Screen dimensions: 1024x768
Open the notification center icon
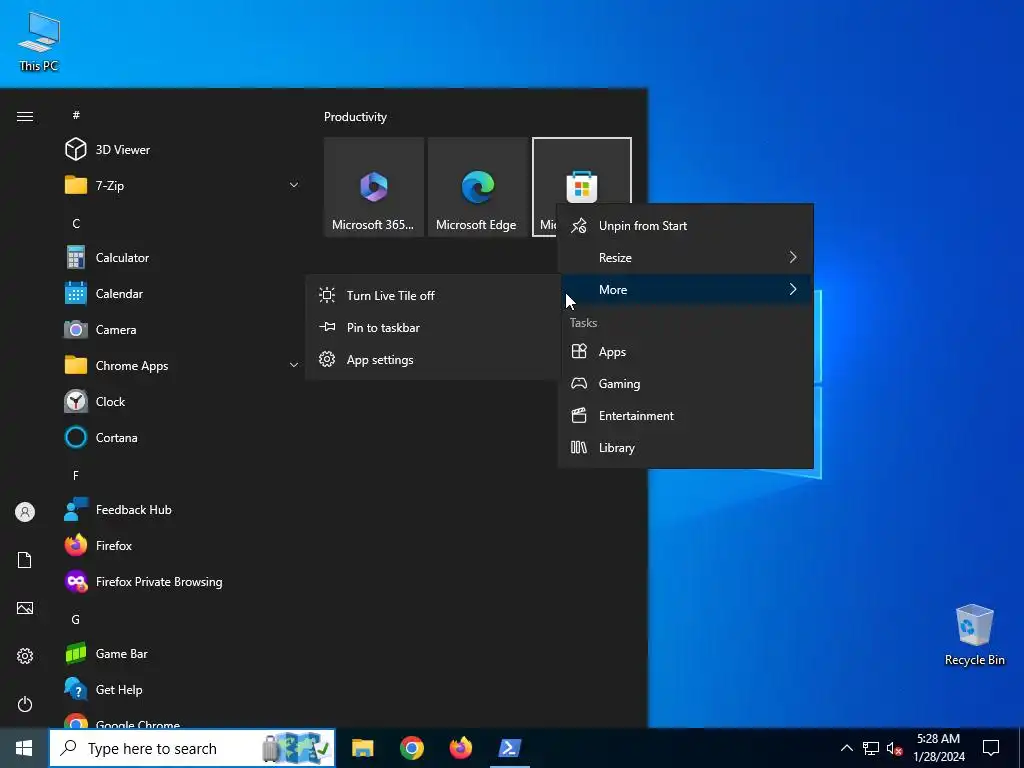tap(991, 748)
